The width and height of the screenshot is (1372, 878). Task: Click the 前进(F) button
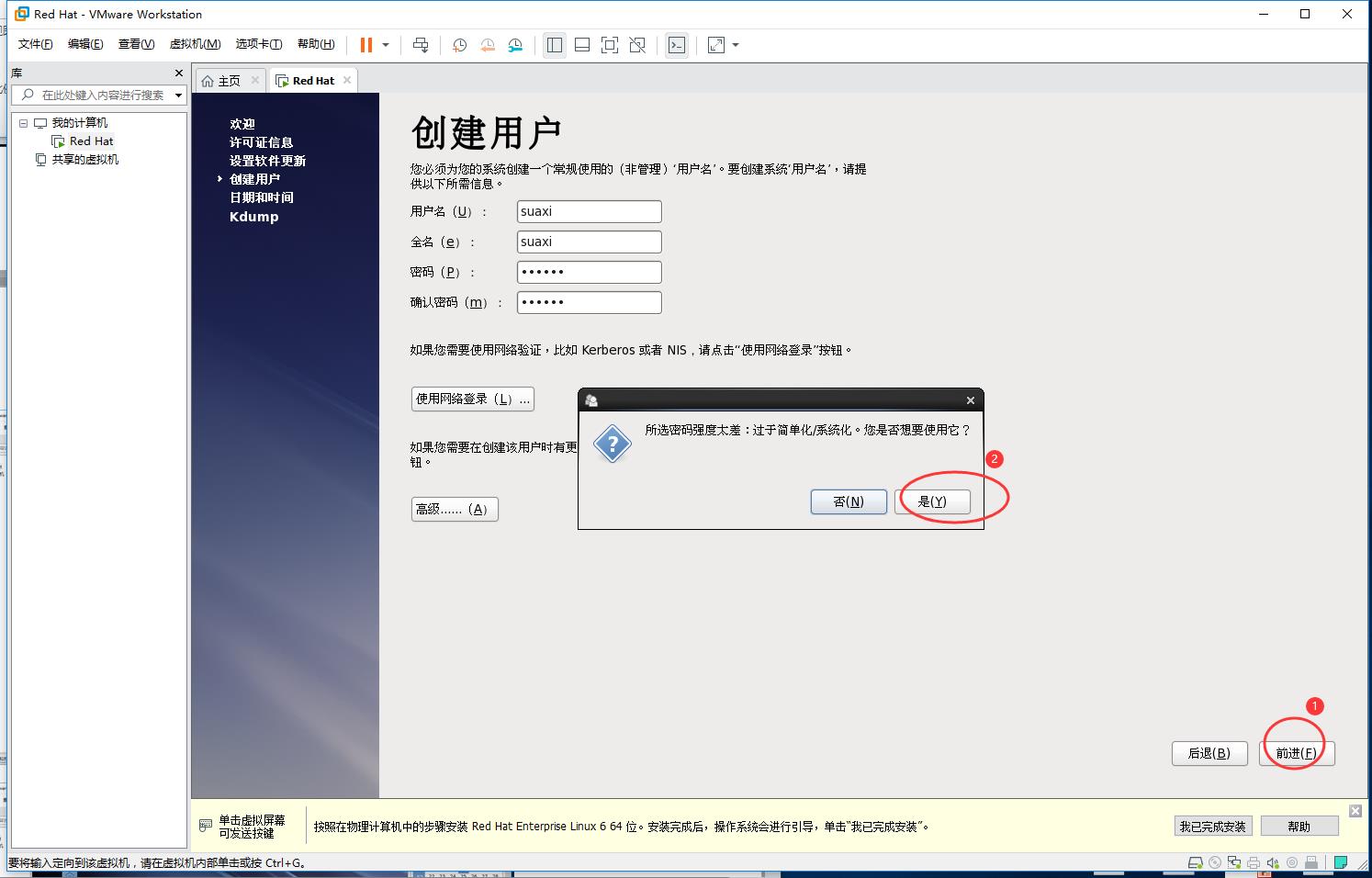(1296, 753)
